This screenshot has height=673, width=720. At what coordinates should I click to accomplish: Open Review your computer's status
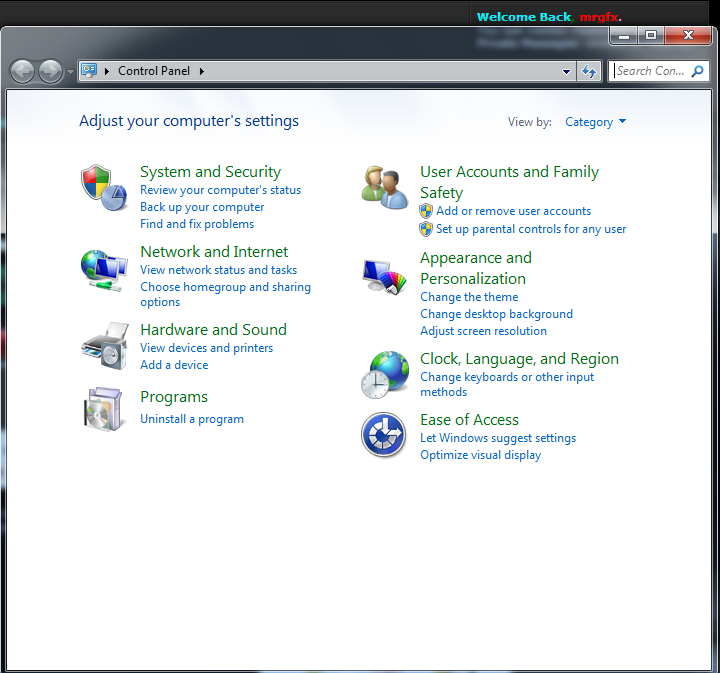[220, 190]
